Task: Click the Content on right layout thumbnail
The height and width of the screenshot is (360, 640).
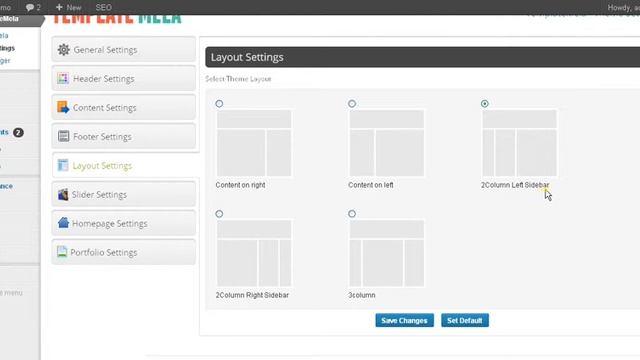Action: (254, 143)
